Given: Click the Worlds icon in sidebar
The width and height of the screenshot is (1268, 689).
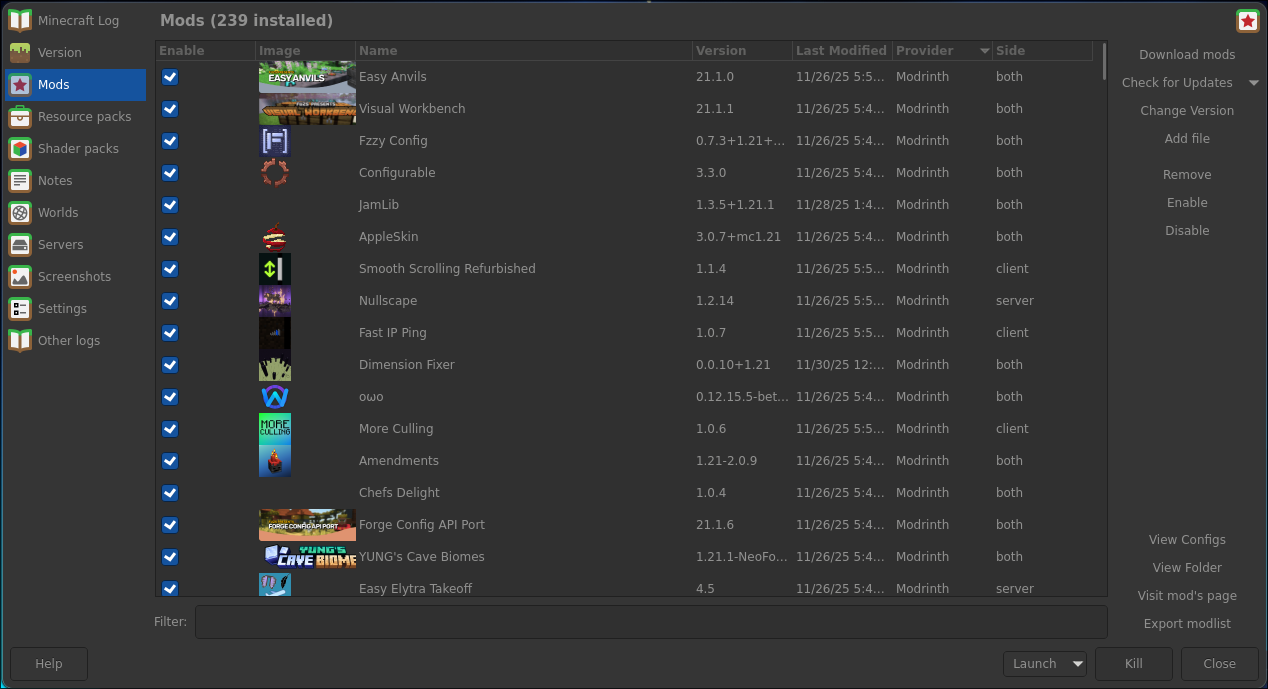Looking at the screenshot, I should point(20,213).
